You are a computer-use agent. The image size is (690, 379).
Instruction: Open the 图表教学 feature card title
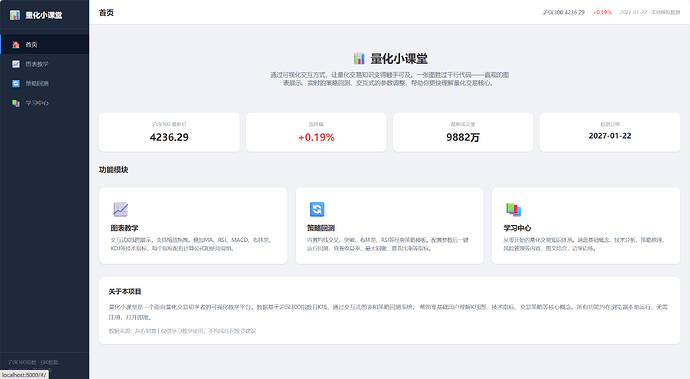point(125,228)
